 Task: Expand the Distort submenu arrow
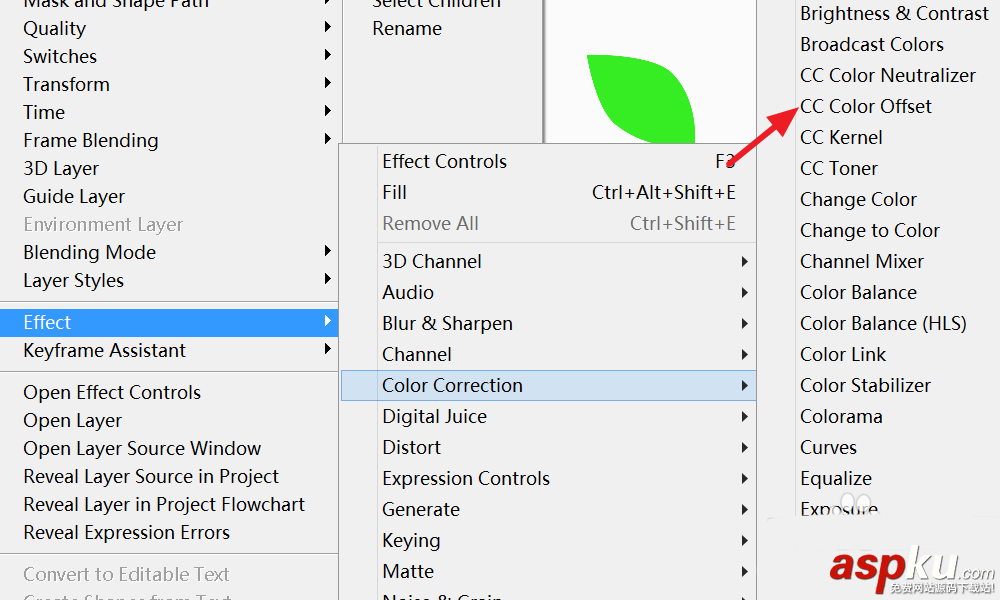(x=744, y=447)
